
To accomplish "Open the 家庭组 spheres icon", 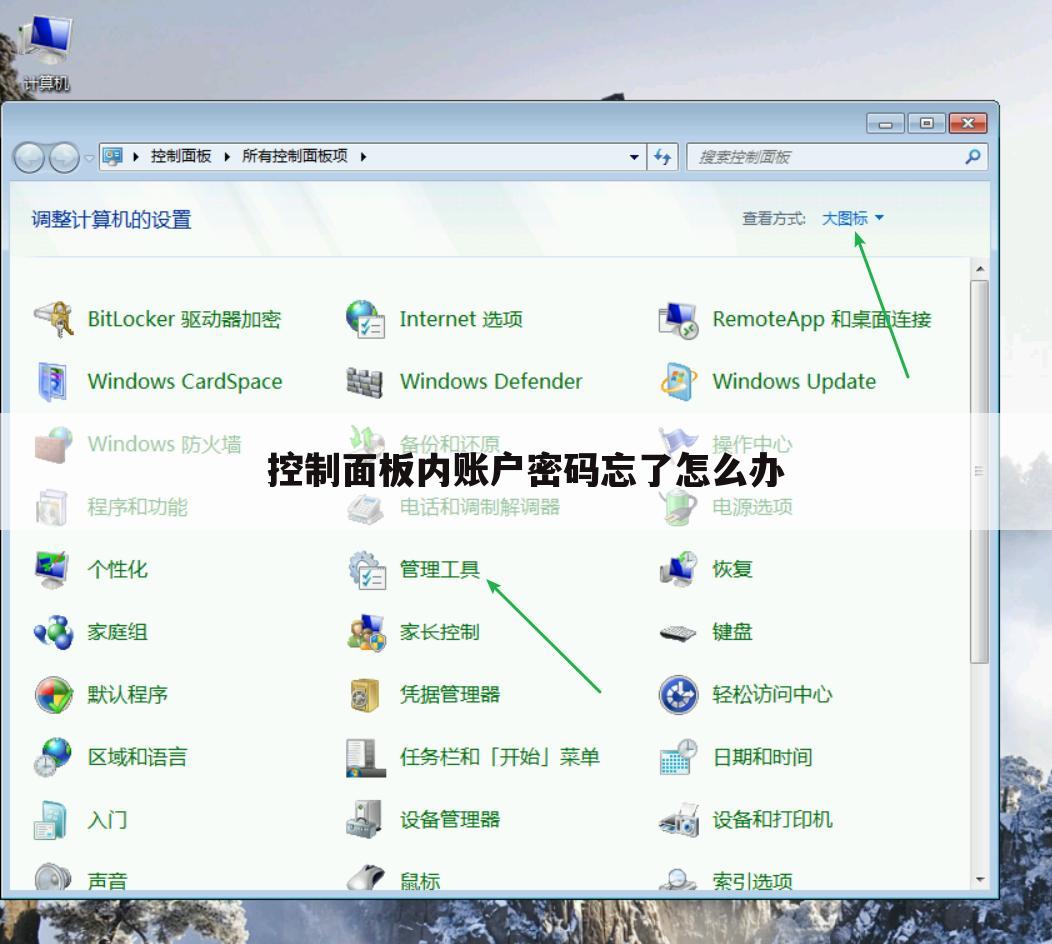I will pyautogui.click(x=53, y=632).
